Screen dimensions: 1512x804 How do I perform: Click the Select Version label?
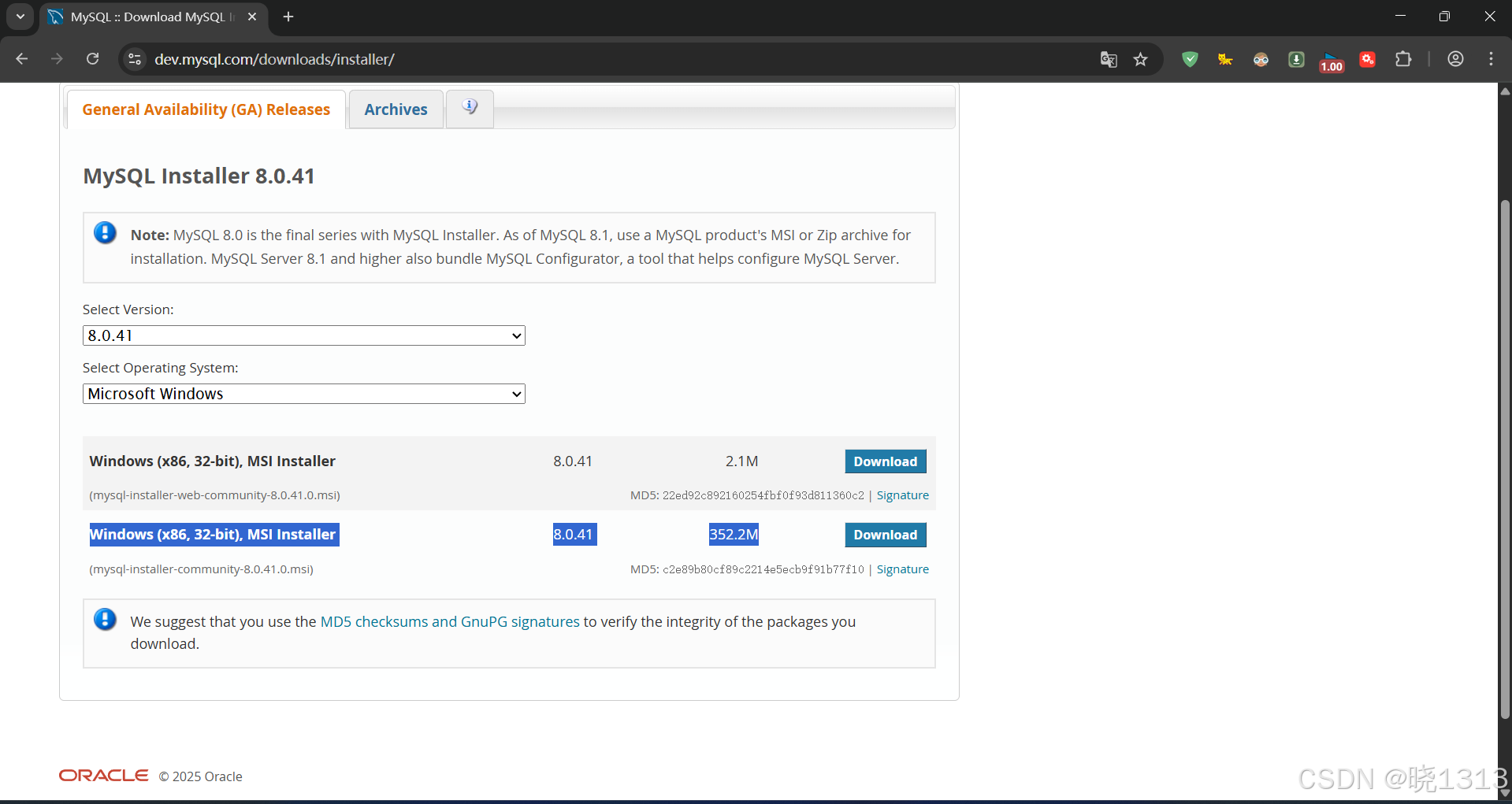pyautogui.click(x=128, y=309)
